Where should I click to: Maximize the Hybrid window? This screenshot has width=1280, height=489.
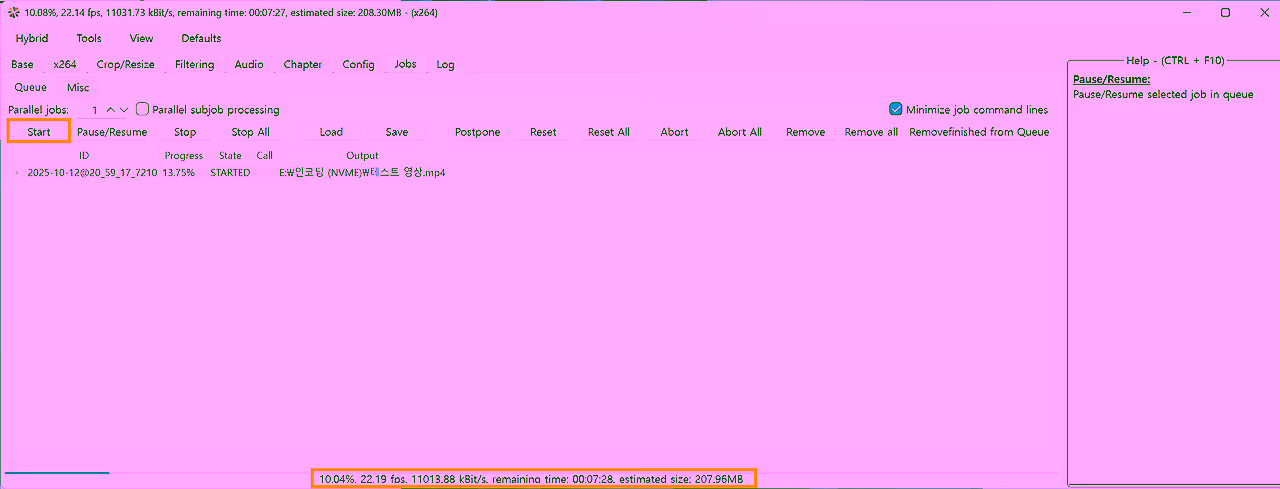(x=1225, y=13)
